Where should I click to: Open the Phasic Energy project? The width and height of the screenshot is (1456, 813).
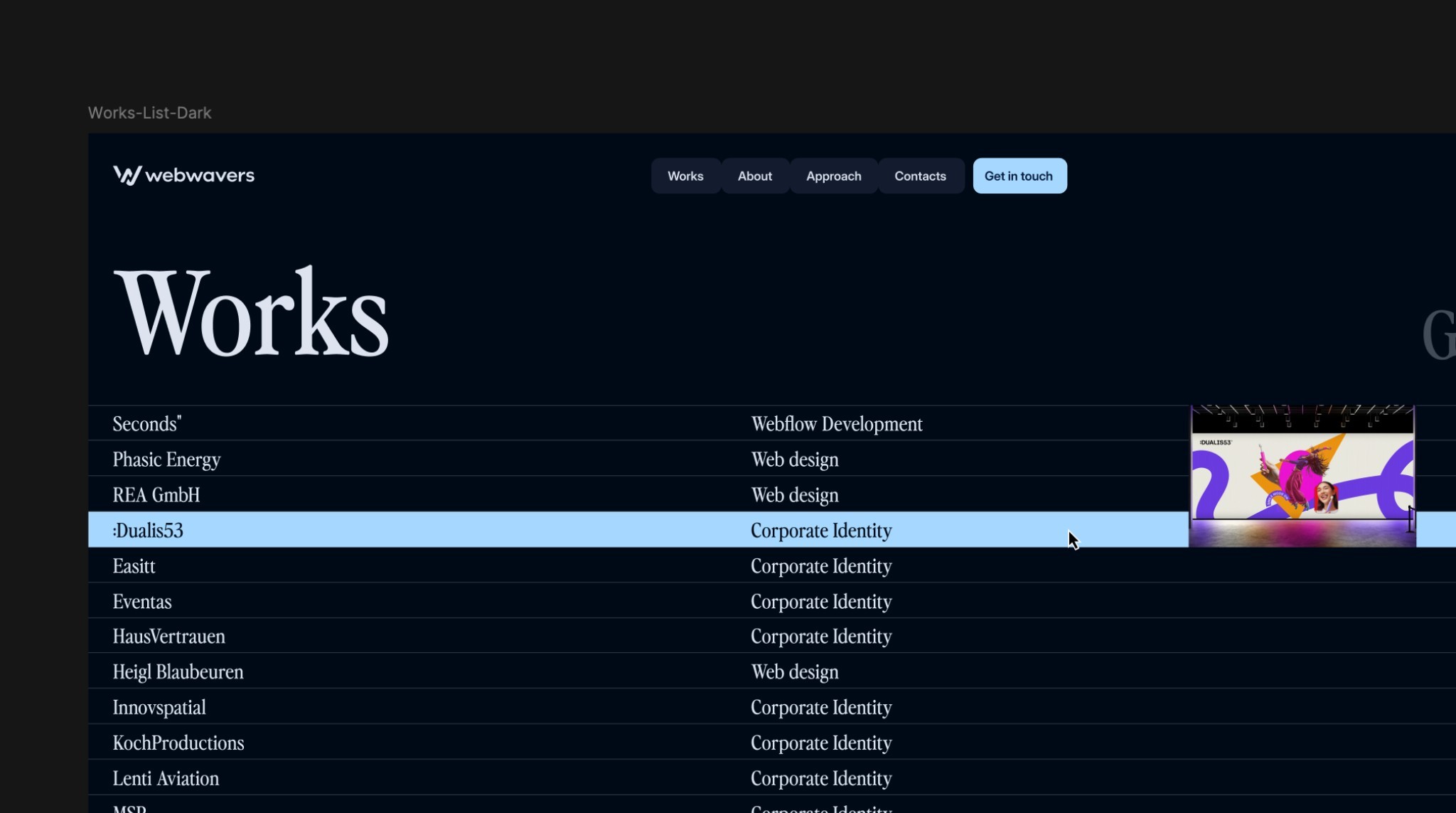click(x=166, y=459)
